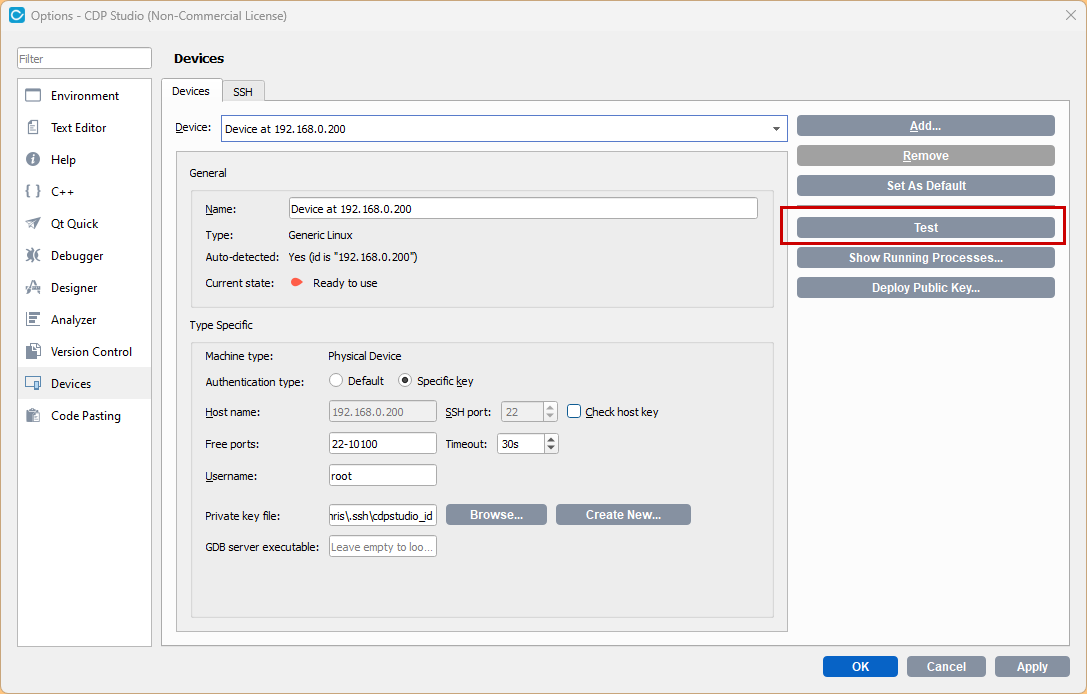Image resolution: width=1087 pixels, height=694 pixels.
Task: Click the "Generic Linux" type text
Action: [x=320, y=235]
